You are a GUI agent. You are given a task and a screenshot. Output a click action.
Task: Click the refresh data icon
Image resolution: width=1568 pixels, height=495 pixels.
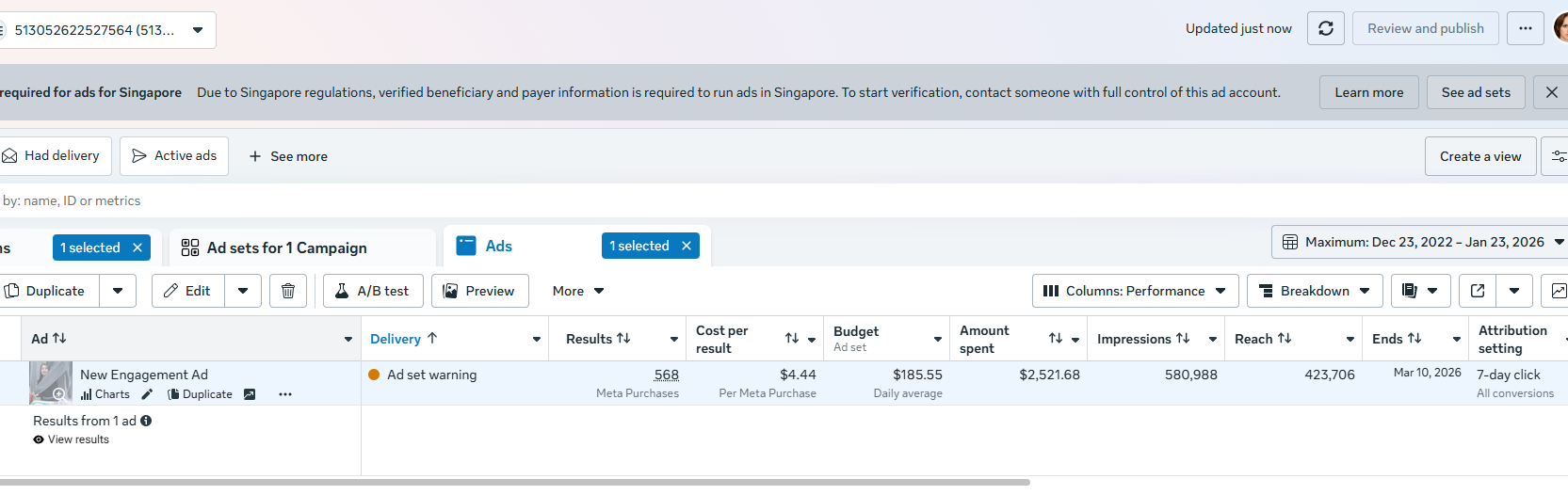1325,28
